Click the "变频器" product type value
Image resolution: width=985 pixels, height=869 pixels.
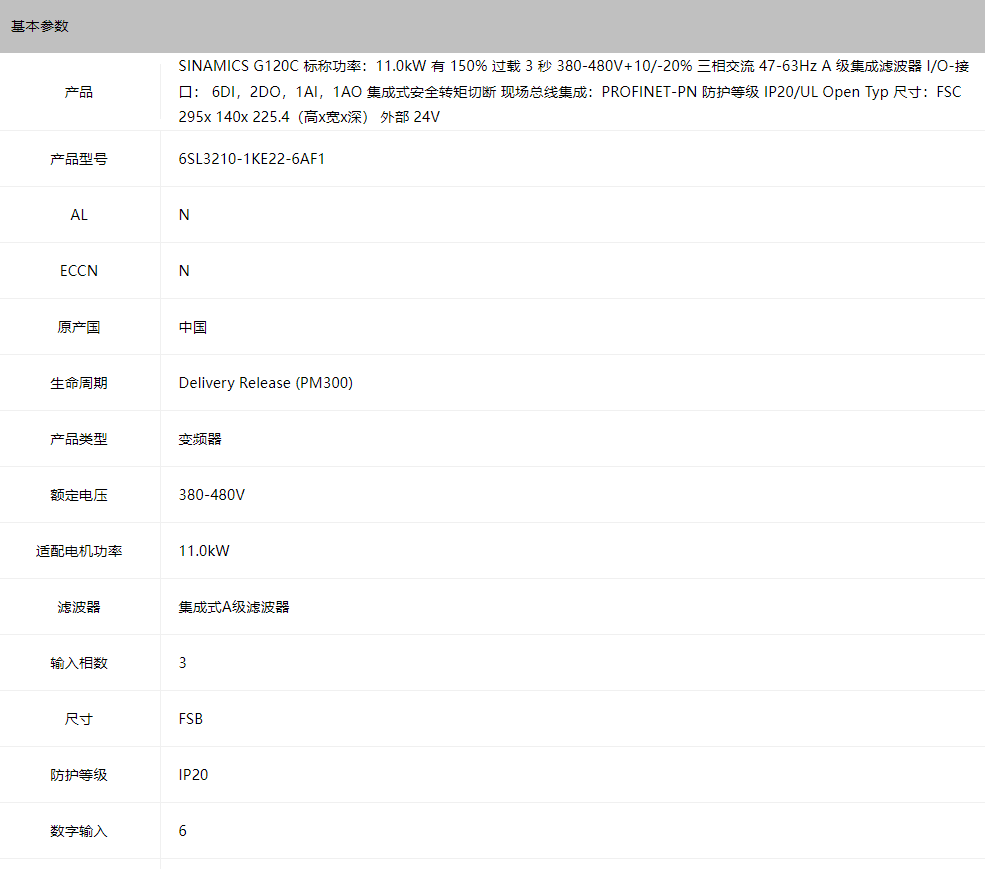[x=200, y=439]
